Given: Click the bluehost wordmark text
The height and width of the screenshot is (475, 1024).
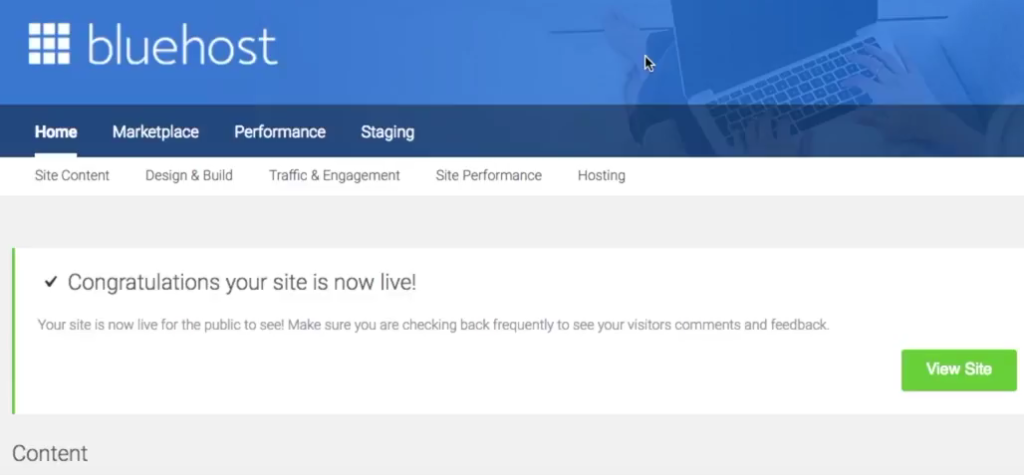Looking at the screenshot, I should [x=182, y=44].
